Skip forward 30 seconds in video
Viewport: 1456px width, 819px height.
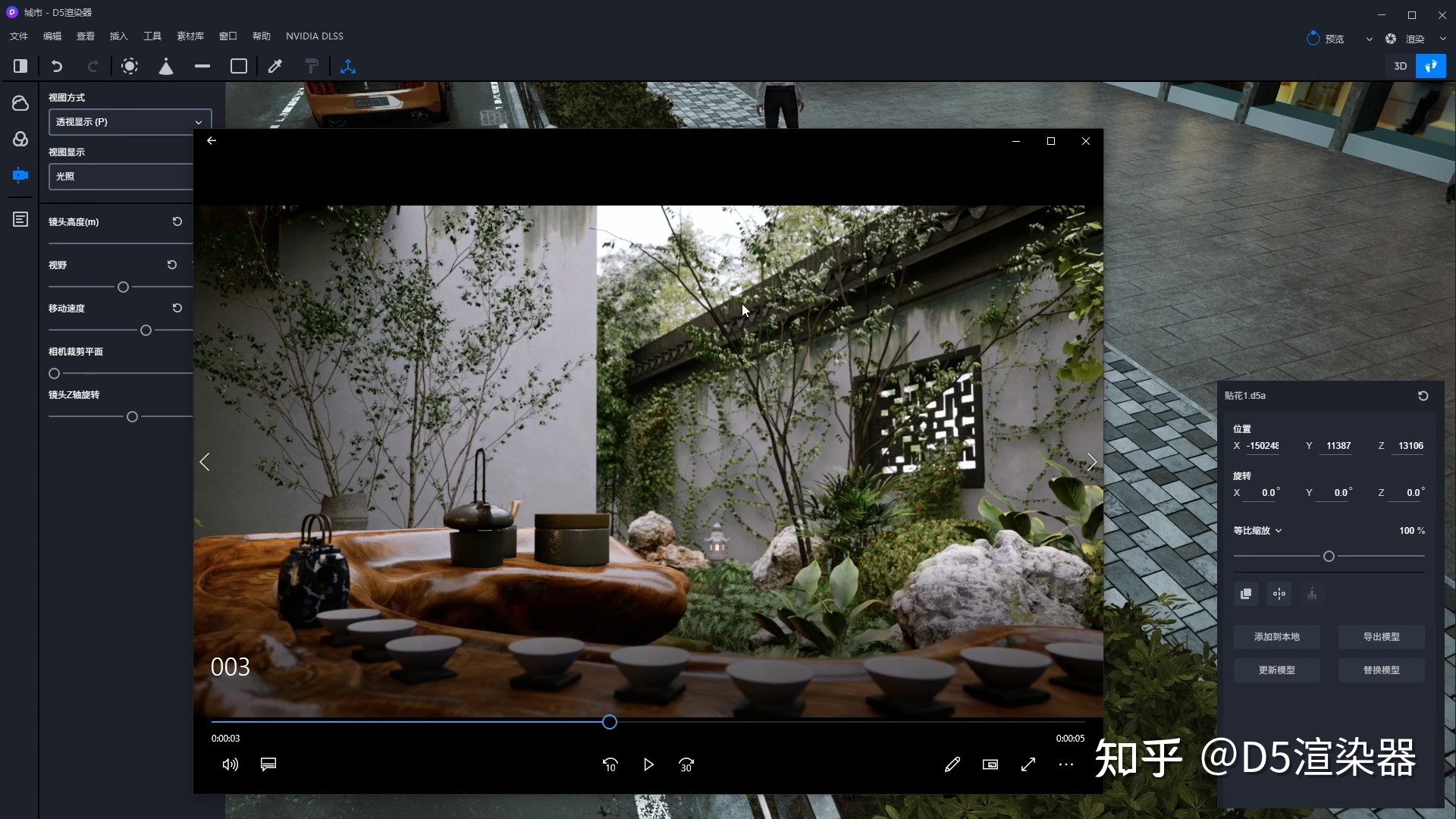(686, 764)
